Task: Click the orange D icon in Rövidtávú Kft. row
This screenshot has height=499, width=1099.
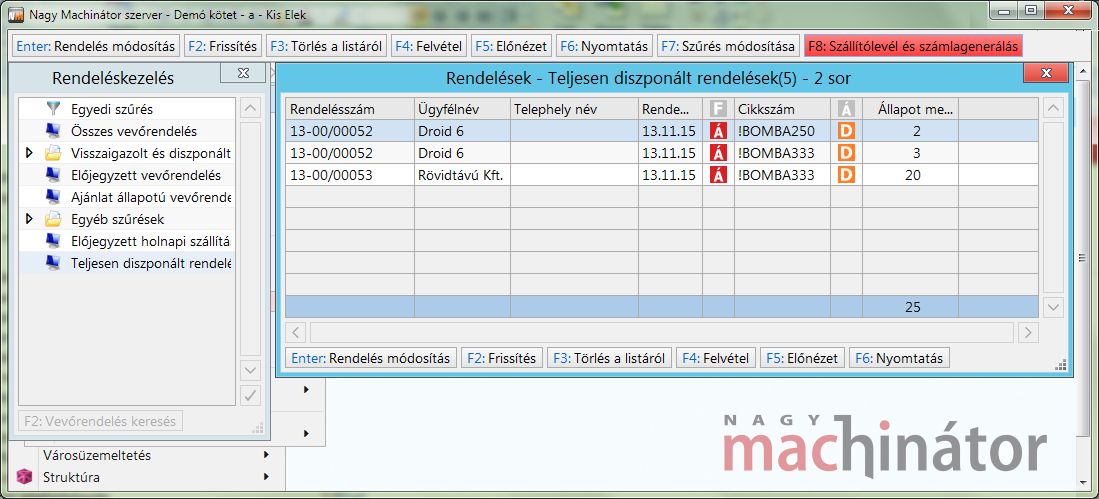Action: pos(846,175)
